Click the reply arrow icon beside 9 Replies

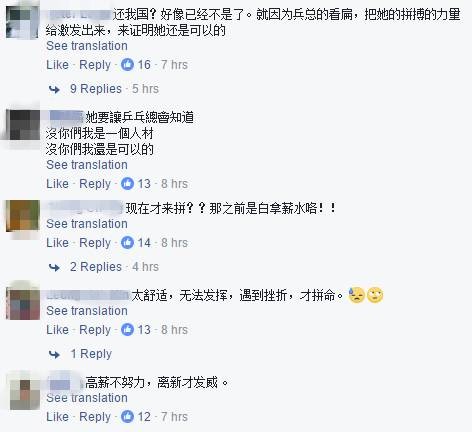click(x=54, y=89)
